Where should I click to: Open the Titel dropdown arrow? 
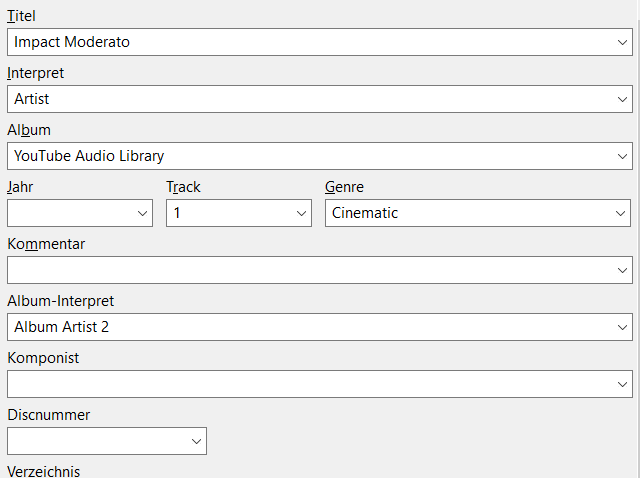click(x=622, y=42)
